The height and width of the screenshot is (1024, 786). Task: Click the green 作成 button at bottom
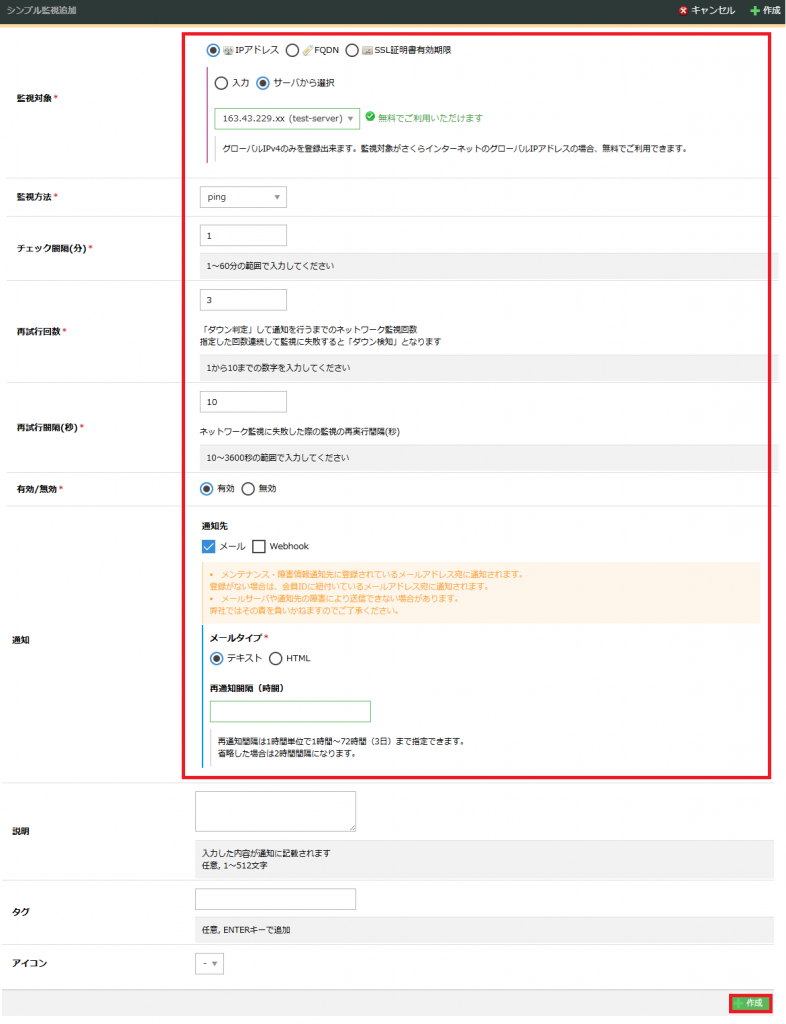pyautogui.click(x=749, y=1002)
